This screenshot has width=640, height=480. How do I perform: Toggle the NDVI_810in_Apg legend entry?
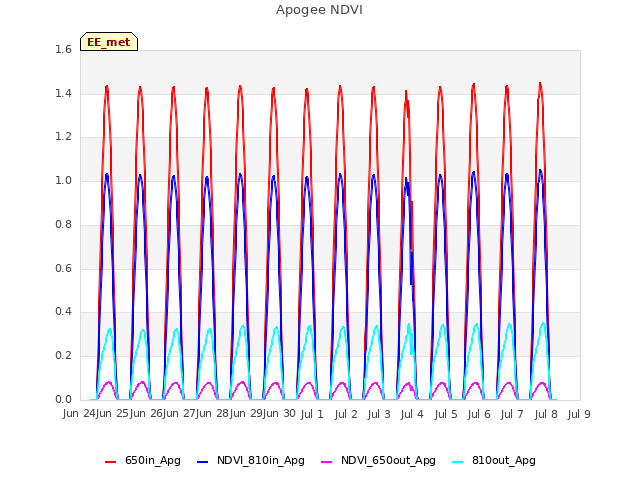(x=251, y=461)
